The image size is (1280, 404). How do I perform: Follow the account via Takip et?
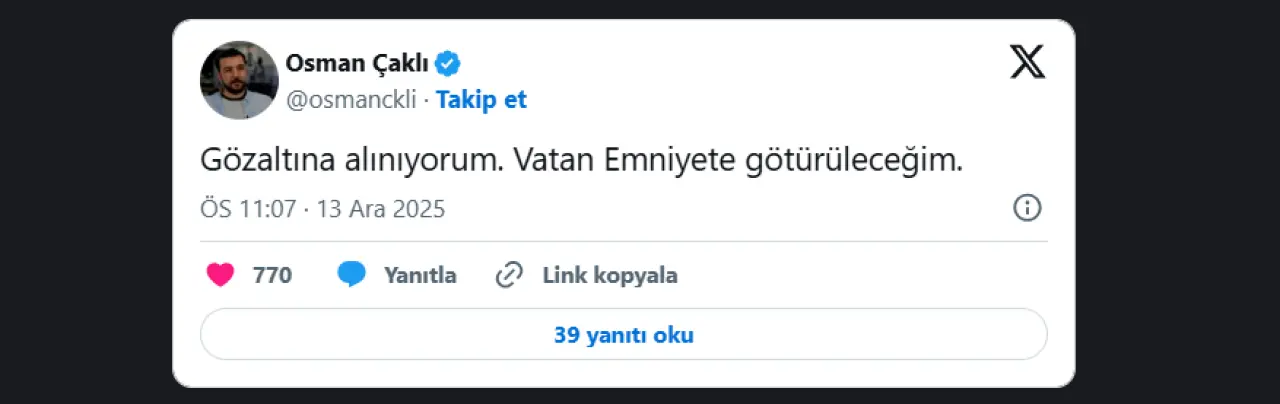(x=481, y=100)
